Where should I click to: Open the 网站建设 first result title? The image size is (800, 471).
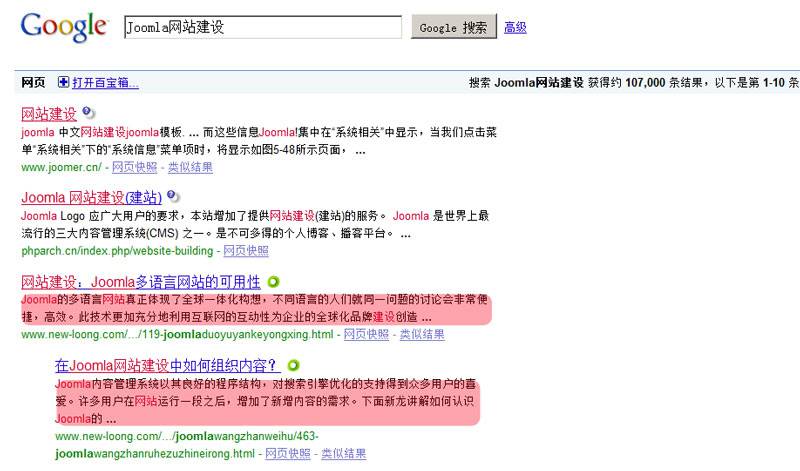[x=49, y=113]
